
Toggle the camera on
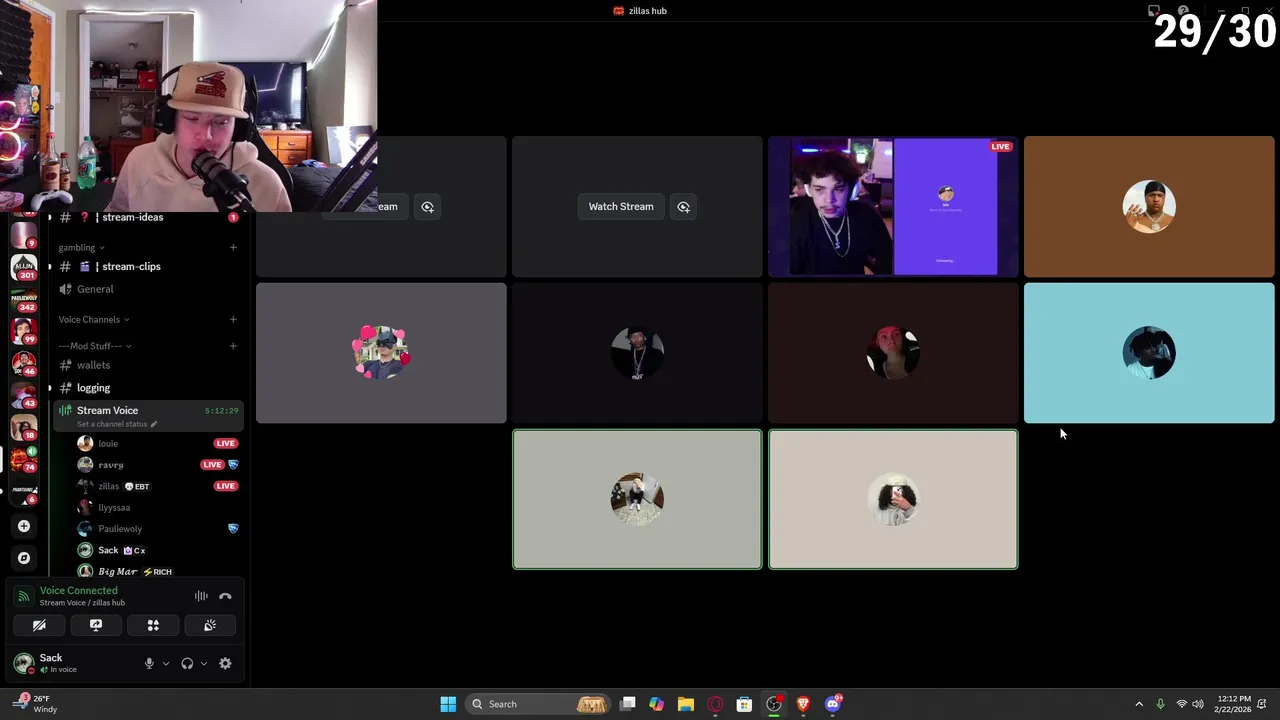[x=39, y=625]
